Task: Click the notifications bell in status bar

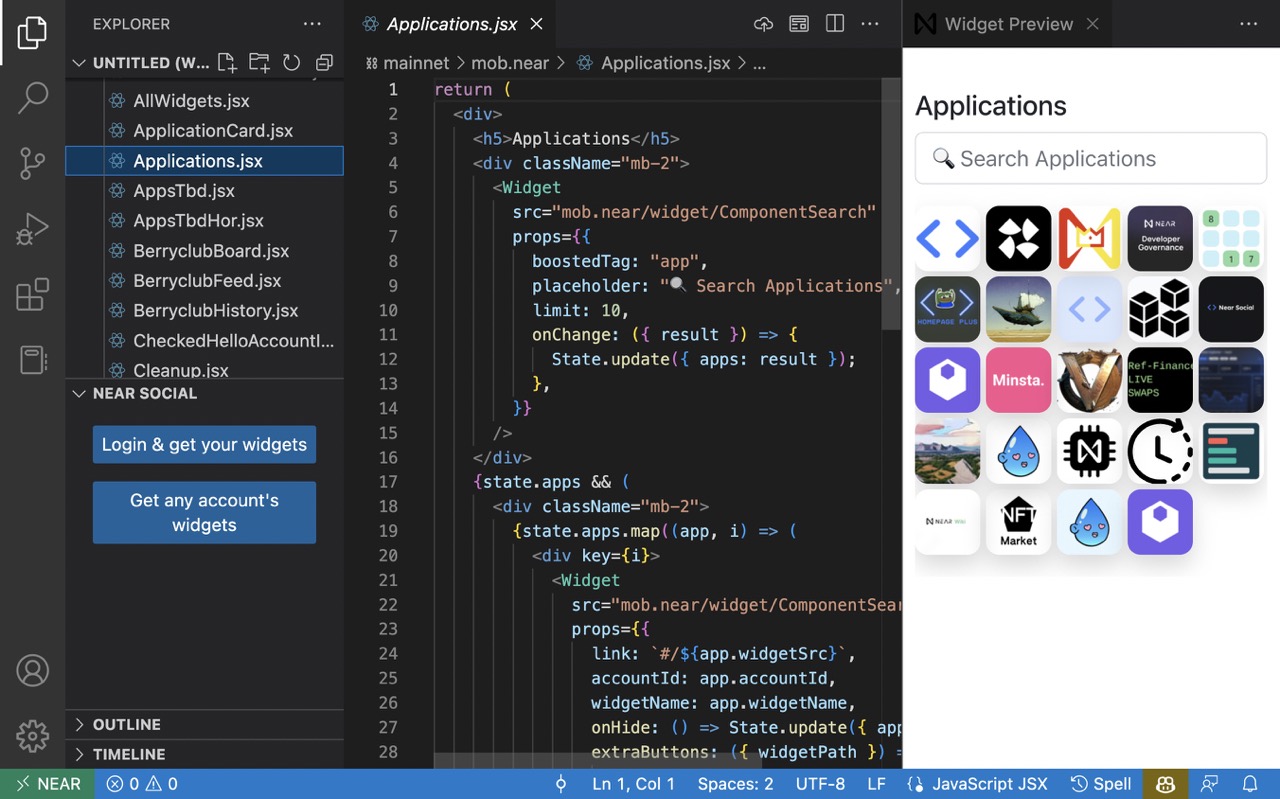Action: tap(1250, 784)
